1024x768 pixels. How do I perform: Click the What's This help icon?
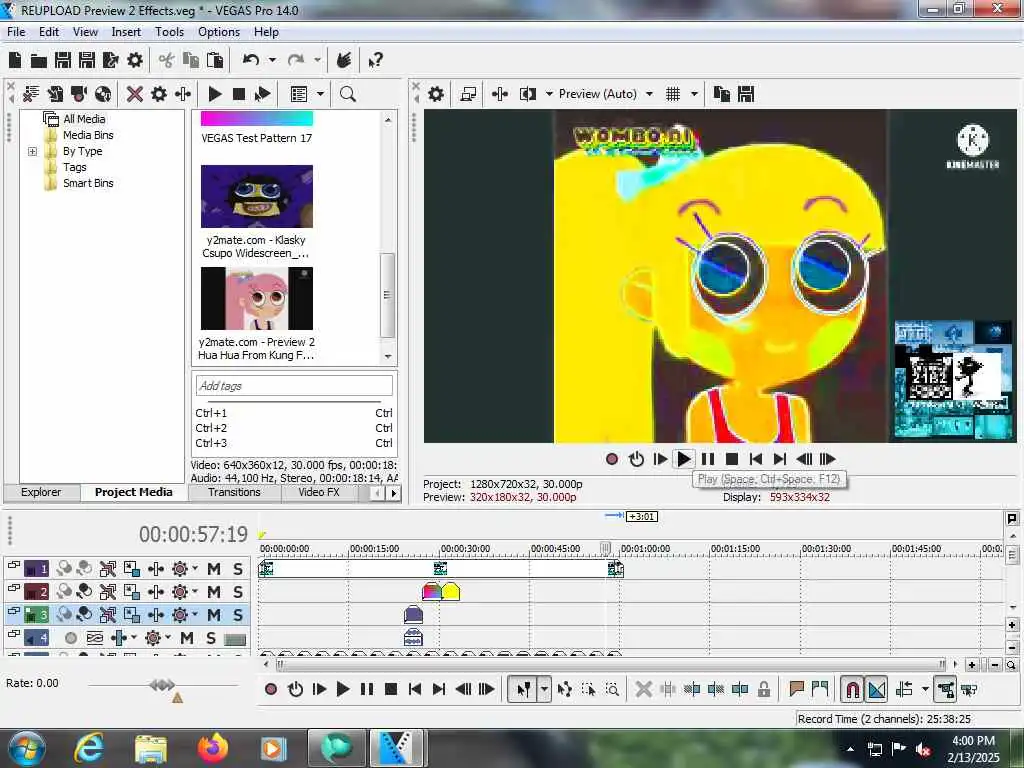375,61
